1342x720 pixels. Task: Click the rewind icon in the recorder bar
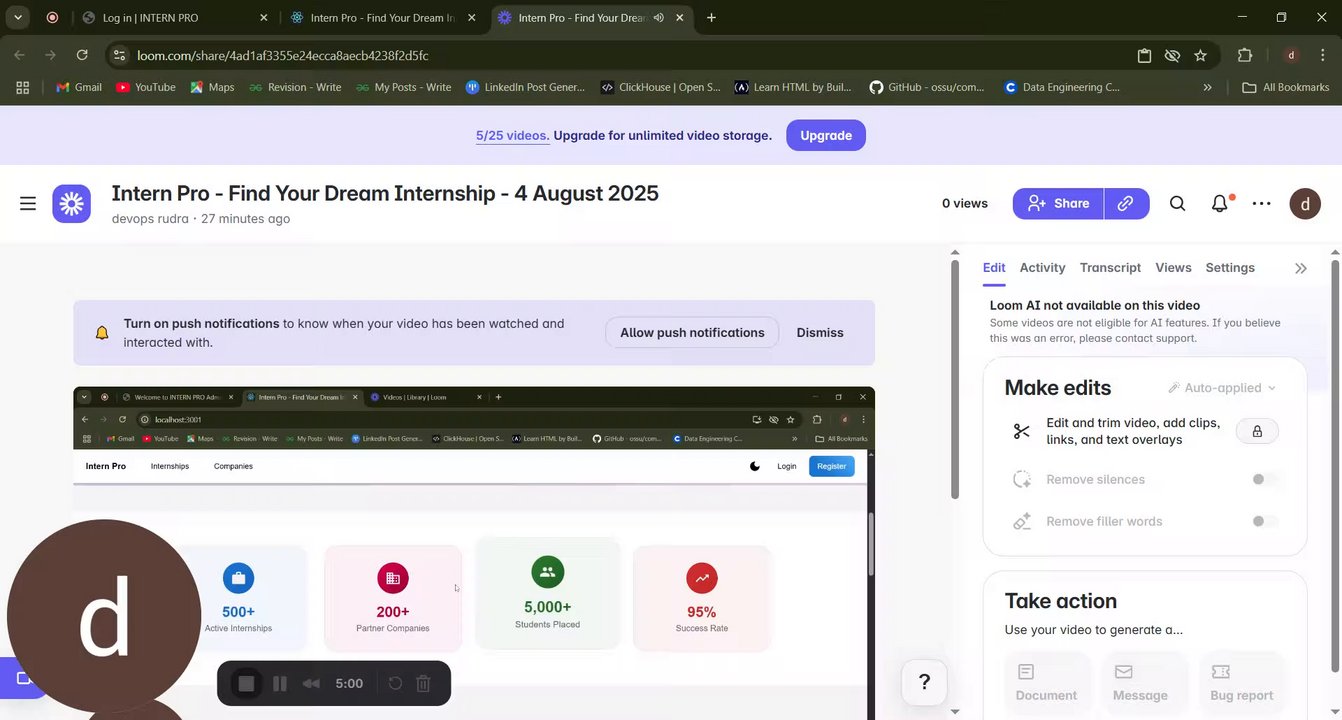tap(312, 684)
